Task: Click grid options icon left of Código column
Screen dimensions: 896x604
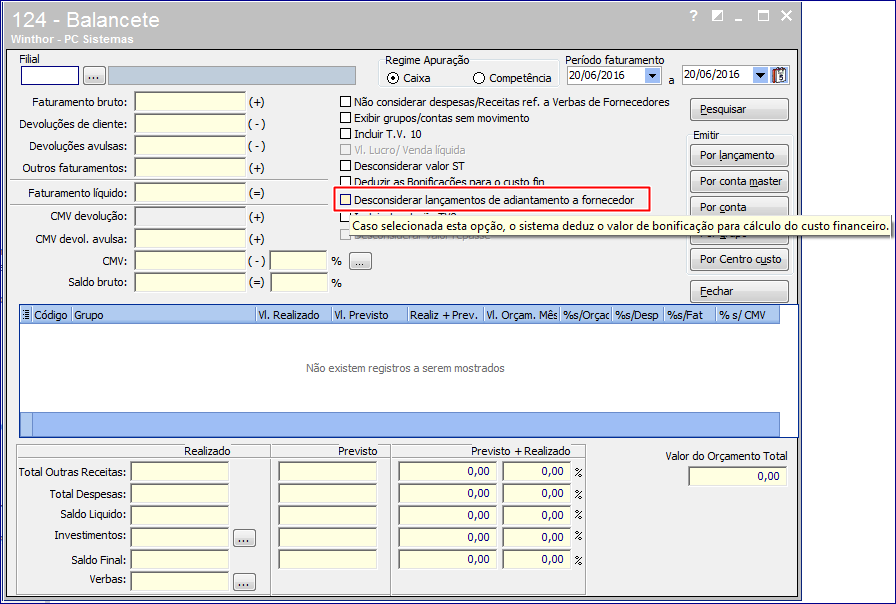Action: (x=26, y=315)
